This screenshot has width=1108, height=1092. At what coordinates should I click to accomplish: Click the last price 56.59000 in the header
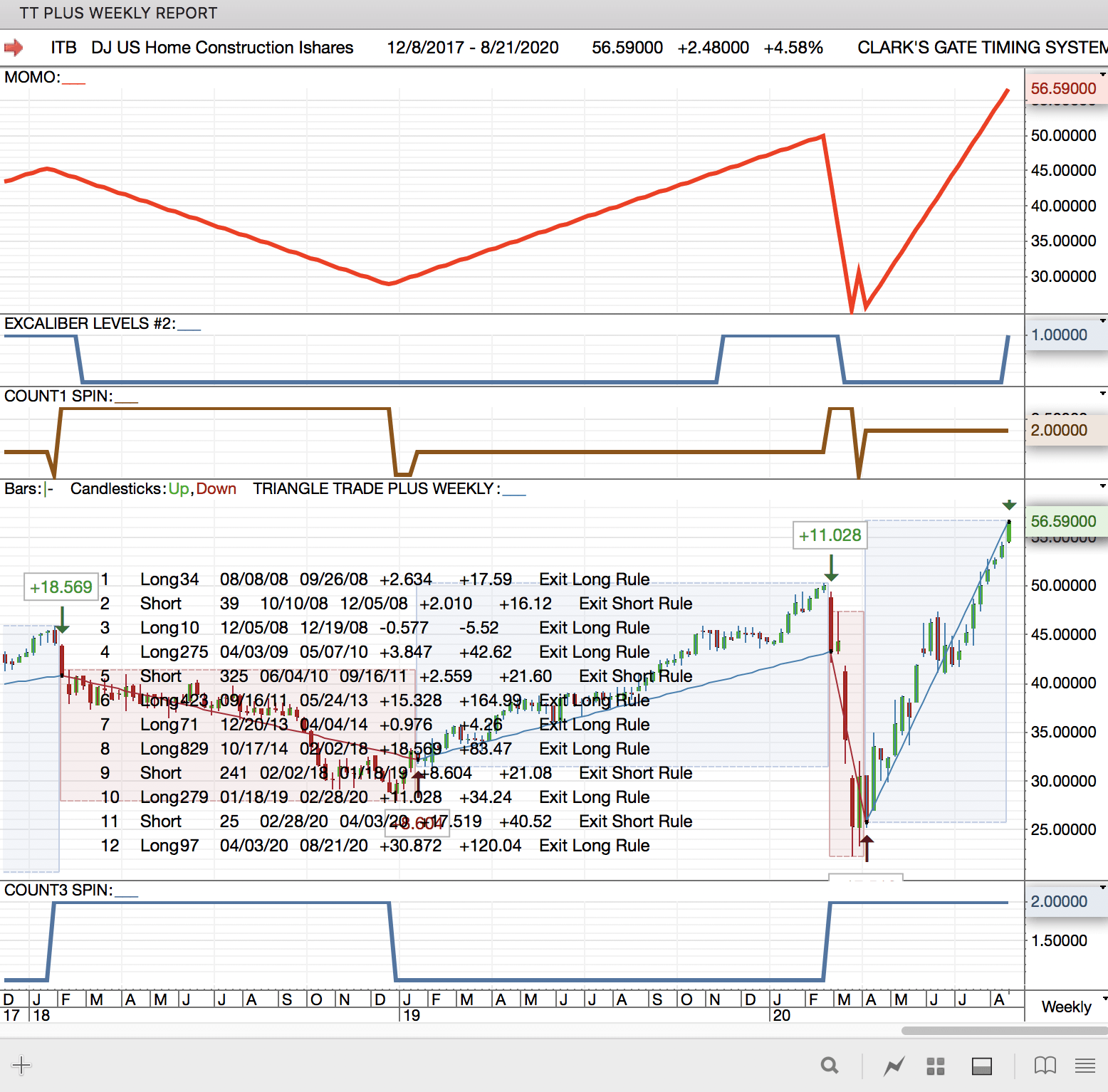(627, 48)
